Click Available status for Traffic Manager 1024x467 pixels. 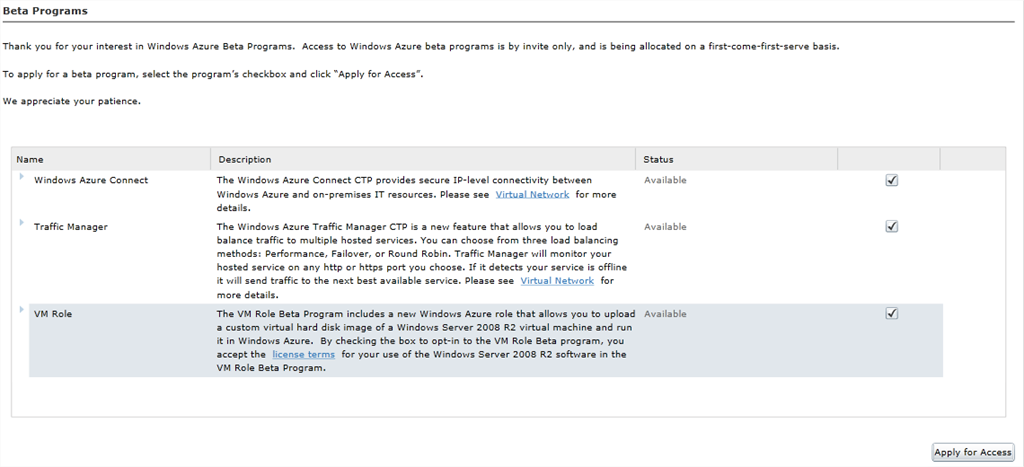[x=665, y=227]
